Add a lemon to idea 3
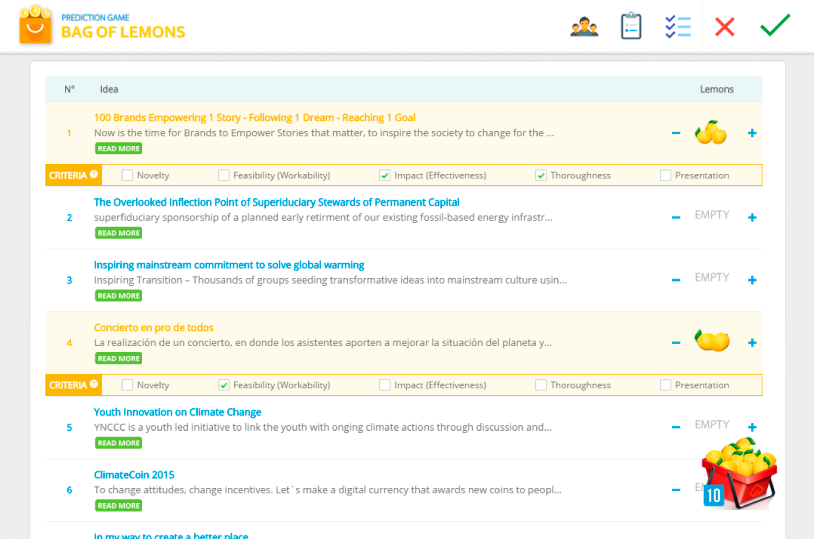Image resolution: width=814 pixels, height=539 pixels. point(752,280)
